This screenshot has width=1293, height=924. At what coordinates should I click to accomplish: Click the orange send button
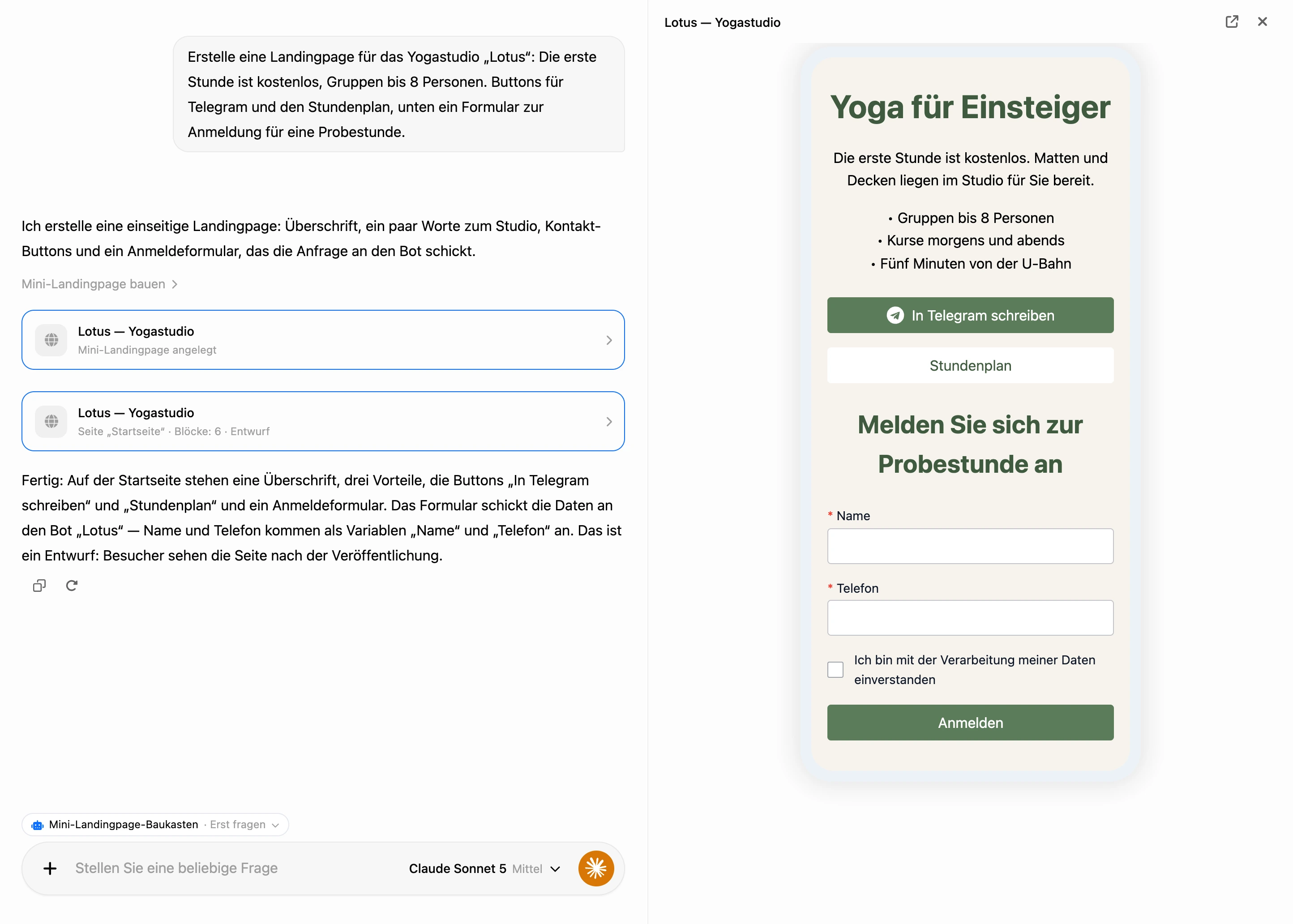[595, 868]
